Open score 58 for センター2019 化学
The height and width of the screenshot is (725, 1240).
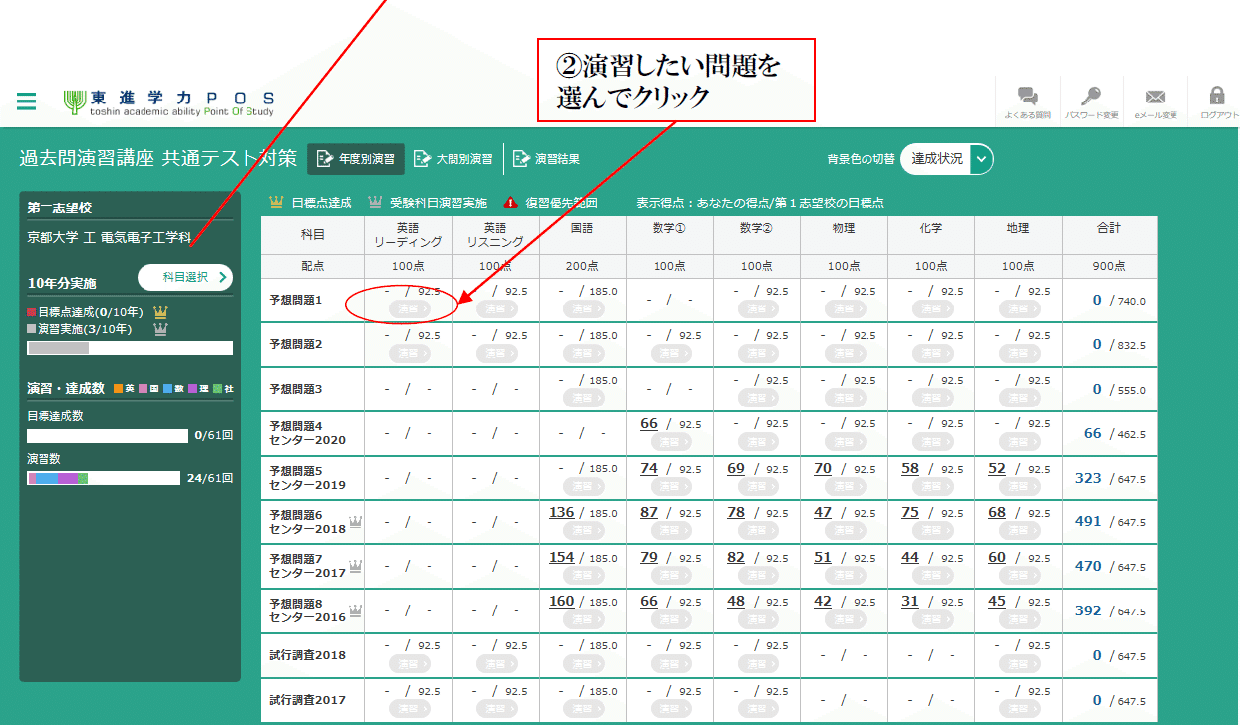pyautogui.click(x=910, y=468)
